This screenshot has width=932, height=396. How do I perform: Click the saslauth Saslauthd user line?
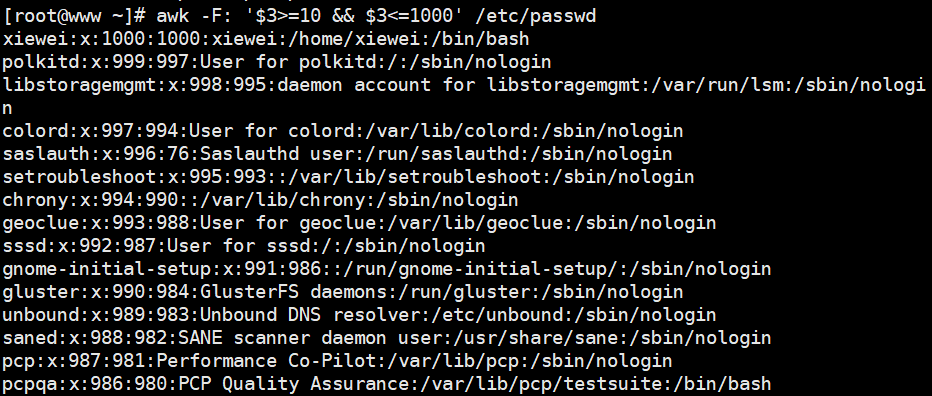pos(338,154)
